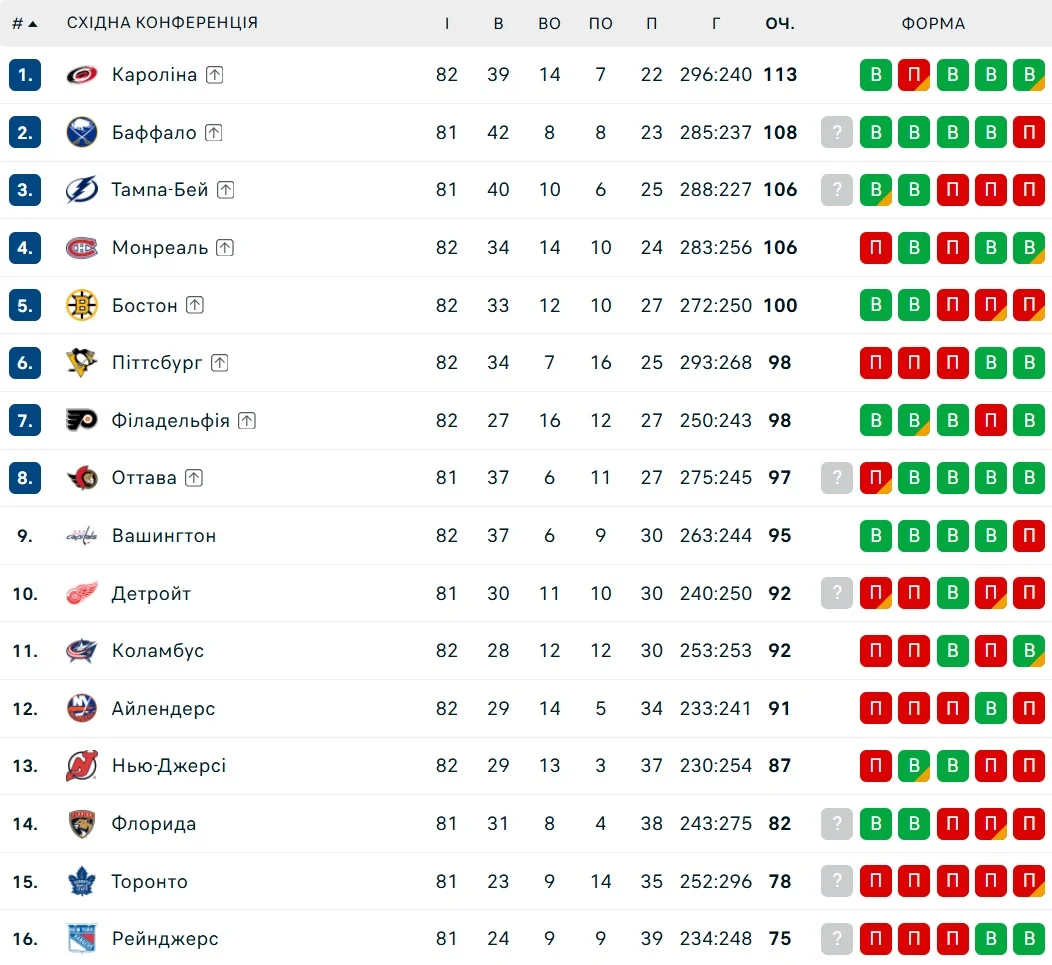Sort table by rank number column

coord(24,23)
